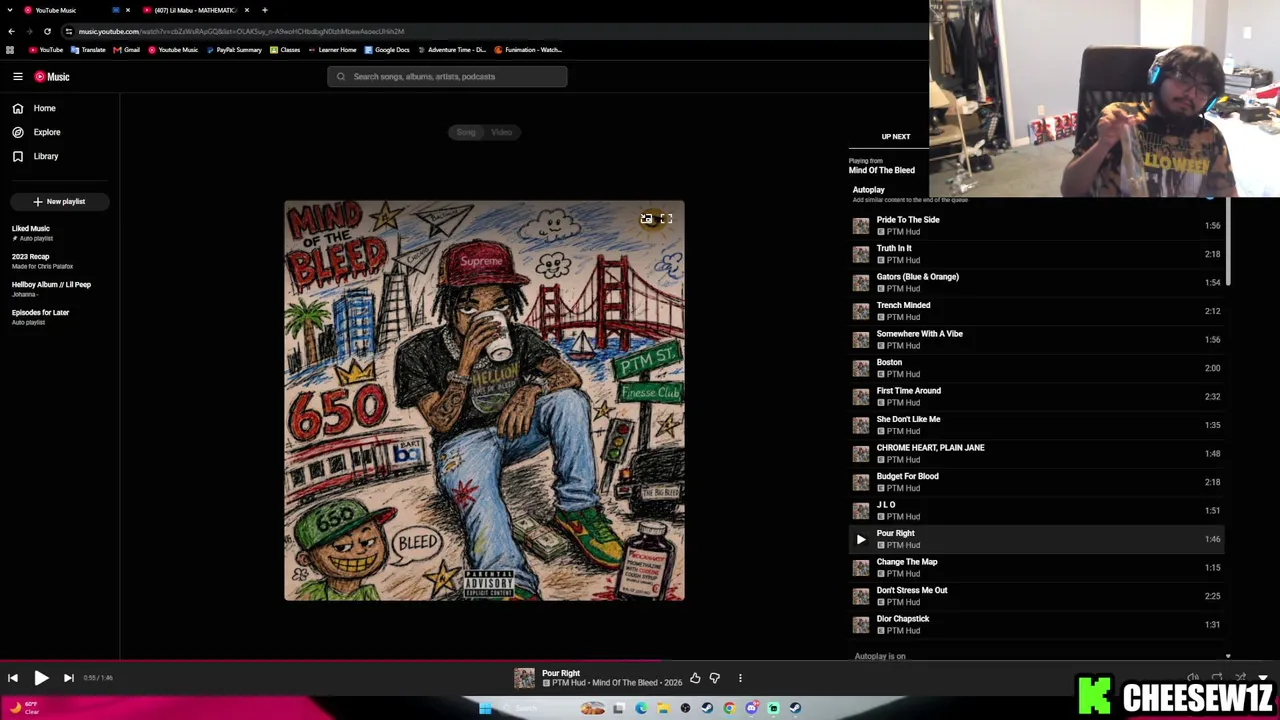The image size is (1280, 720).
Task: Play CHROME HEART, PLAIN JANE from queue
Action: coord(1036,454)
